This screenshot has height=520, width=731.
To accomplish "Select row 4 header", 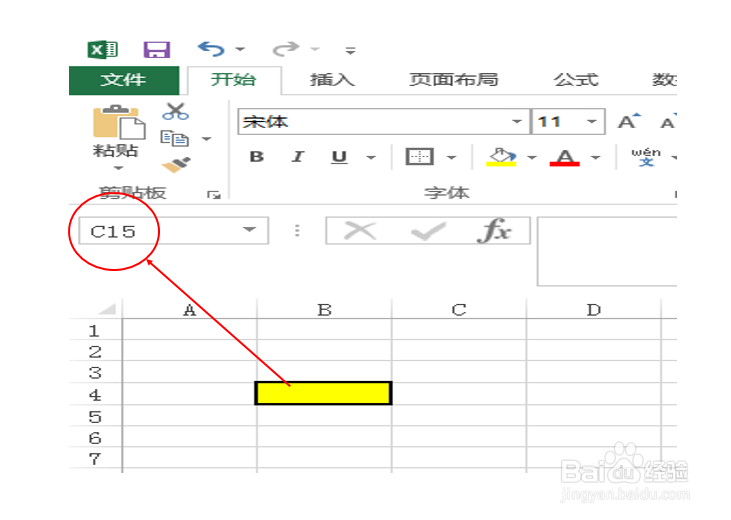I will click(95, 395).
